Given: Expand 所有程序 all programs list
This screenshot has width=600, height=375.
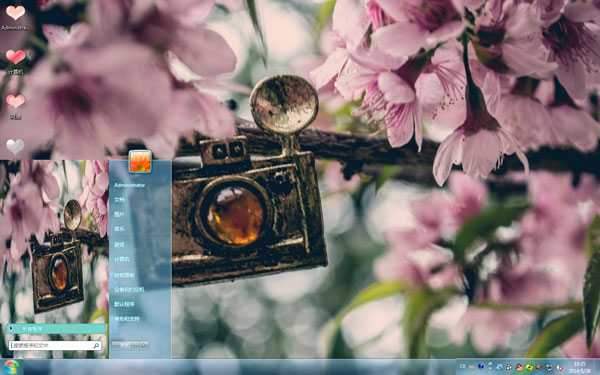Looking at the screenshot, I should pyautogui.click(x=56, y=328).
